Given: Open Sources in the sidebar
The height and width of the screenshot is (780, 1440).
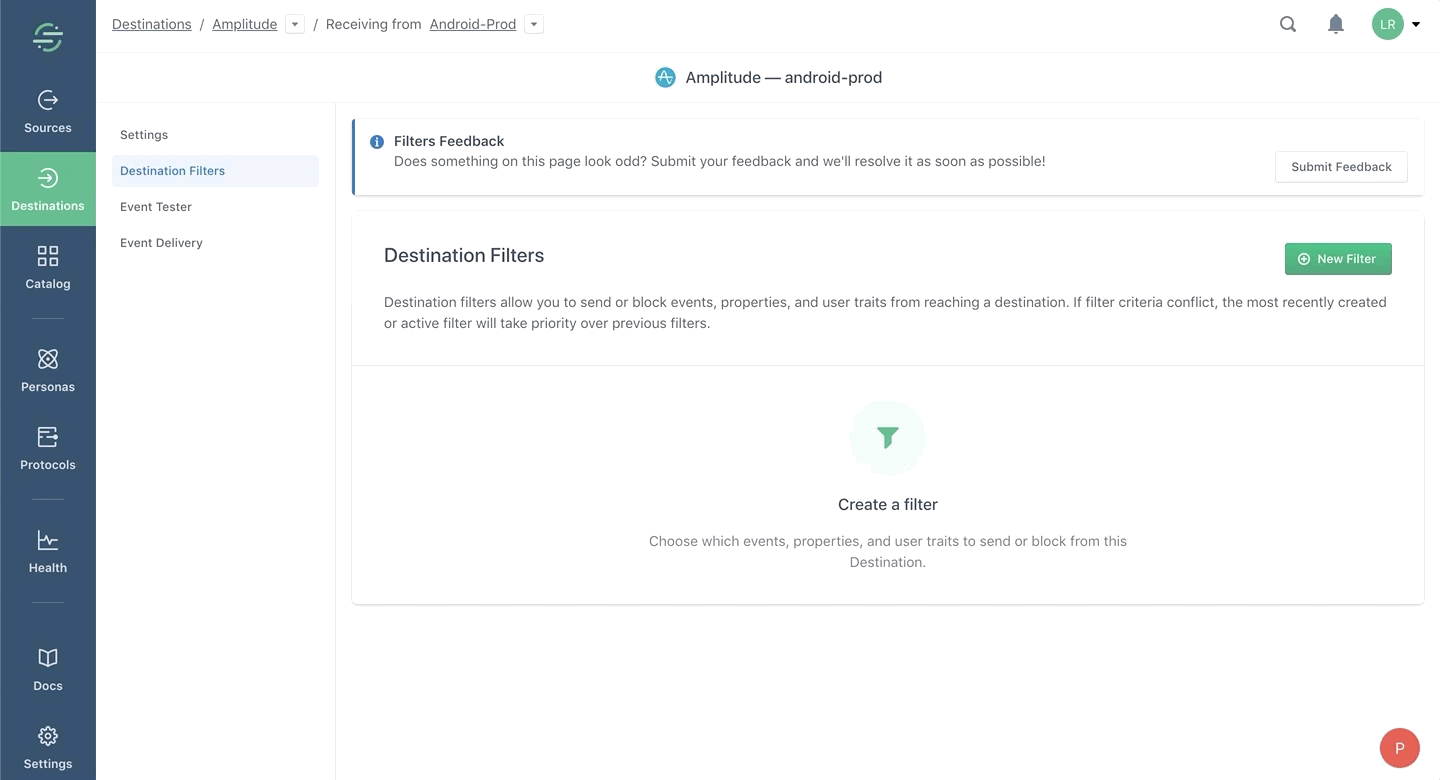Looking at the screenshot, I should [48, 112].
